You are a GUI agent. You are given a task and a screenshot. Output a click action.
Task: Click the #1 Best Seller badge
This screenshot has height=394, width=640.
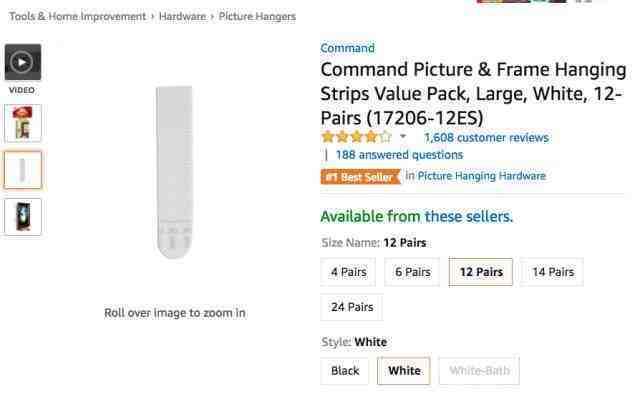pyautogui.click(x=360, y=177)
